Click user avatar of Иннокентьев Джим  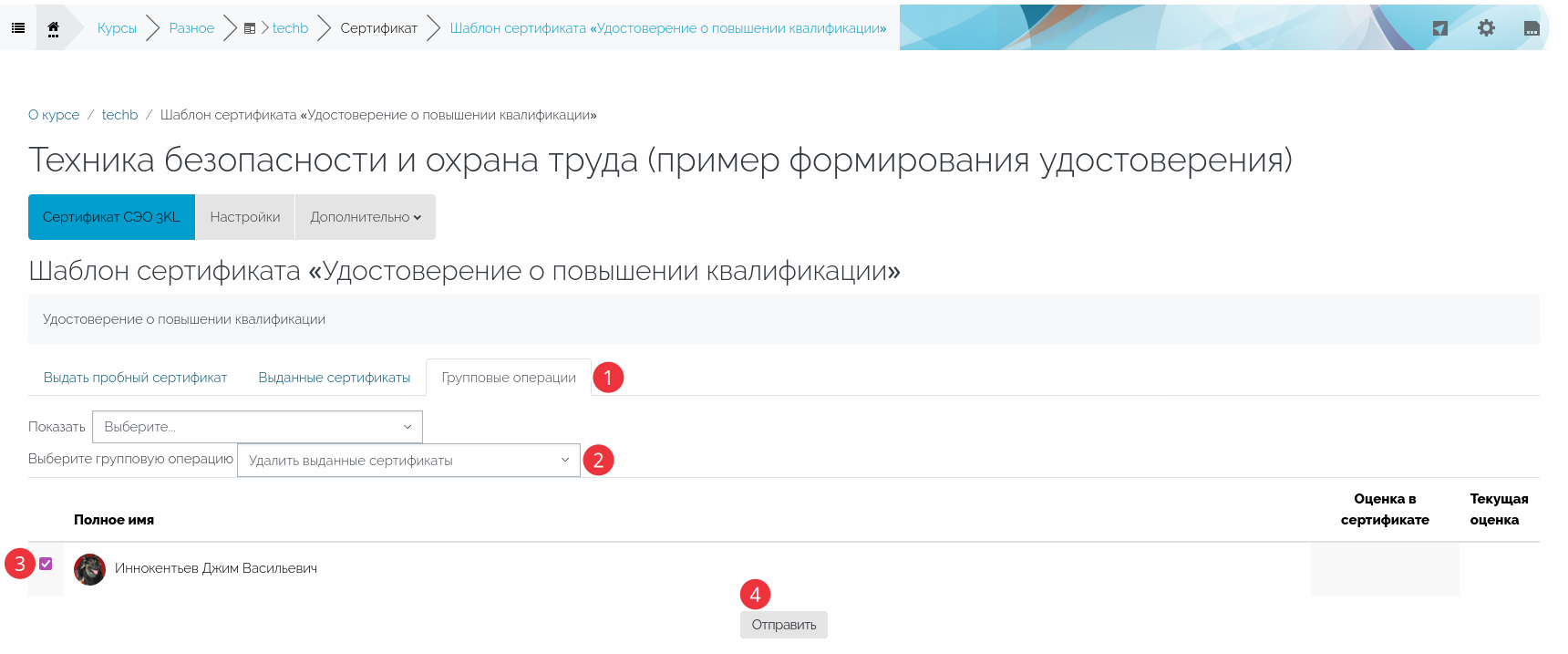[x=89, y=569]
